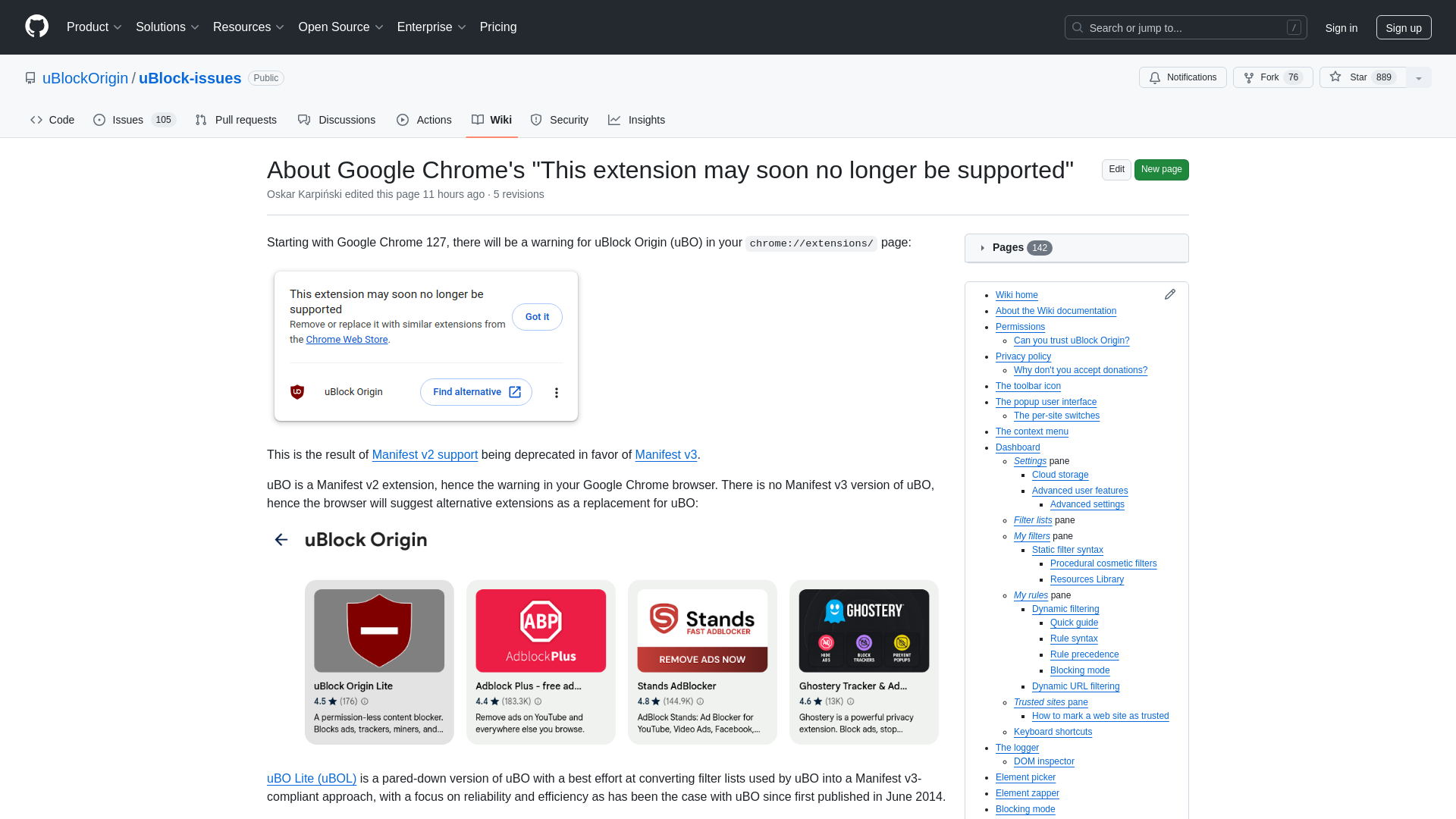1456x819 pixels.
Task: Open the Static filter syntax link
Action: pos(1067,550)
